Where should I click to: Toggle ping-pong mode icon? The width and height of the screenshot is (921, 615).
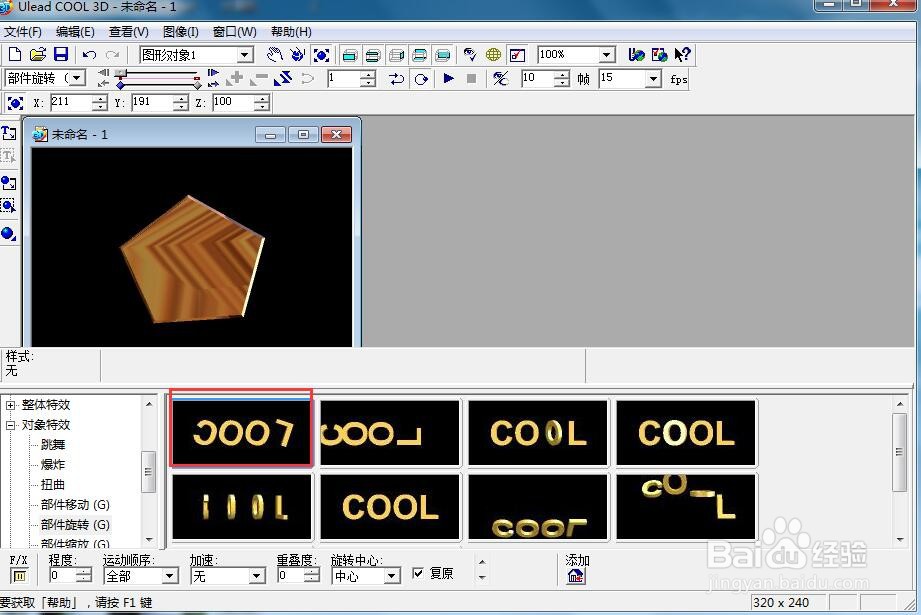tap(396, 79)
